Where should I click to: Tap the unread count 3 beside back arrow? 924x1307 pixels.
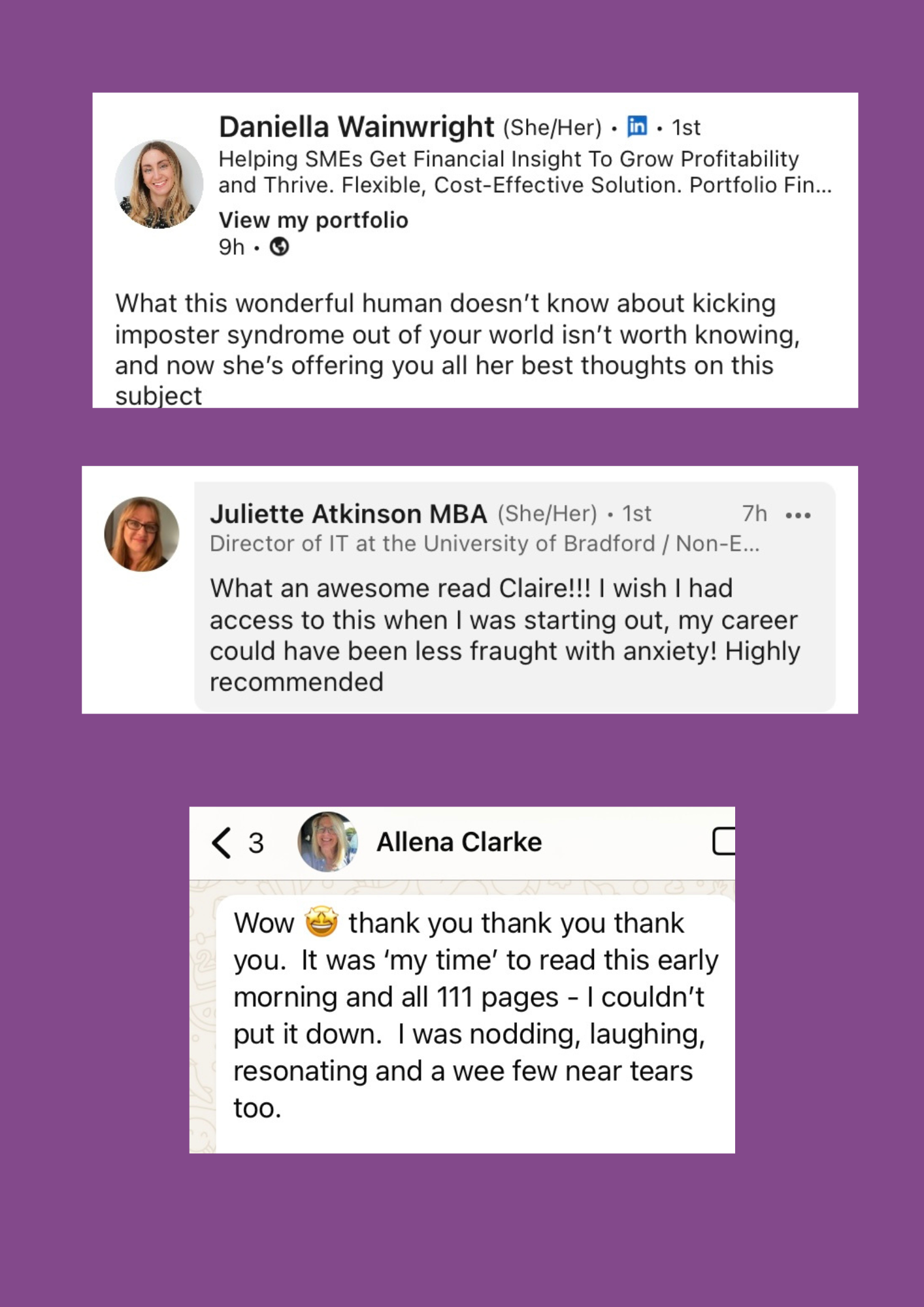[x=256, y=843]
